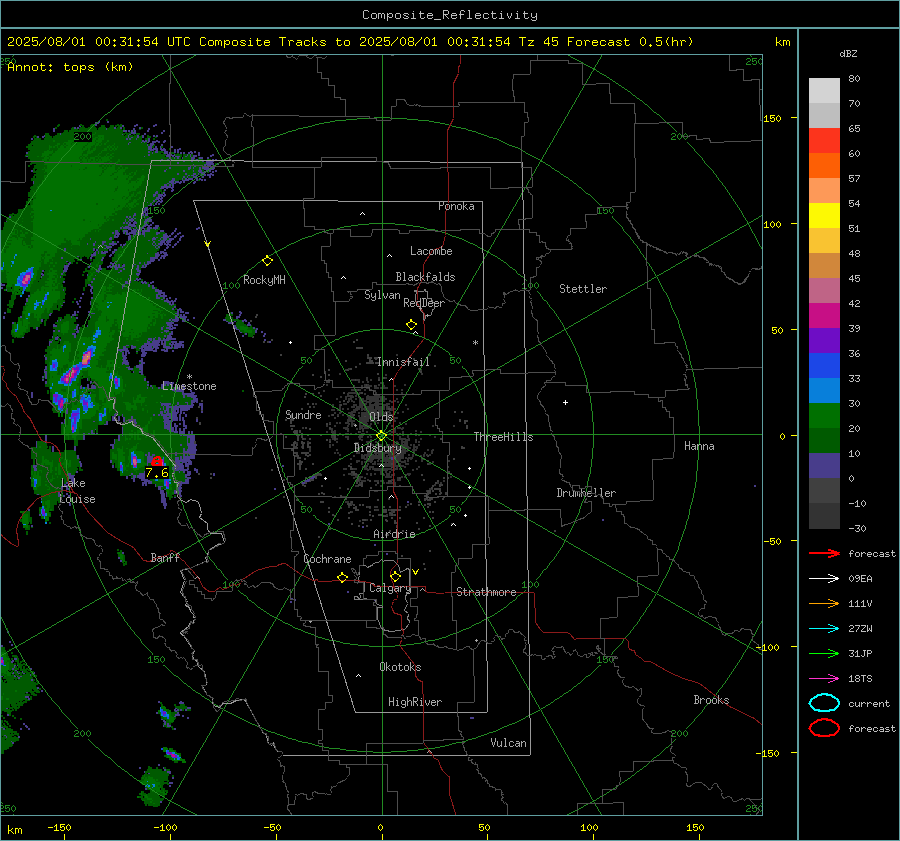Click the Okotoks city label
Image resolution: width=900 pixels, height=841 pixels.
pyautogui.click(x=400, y=667)
